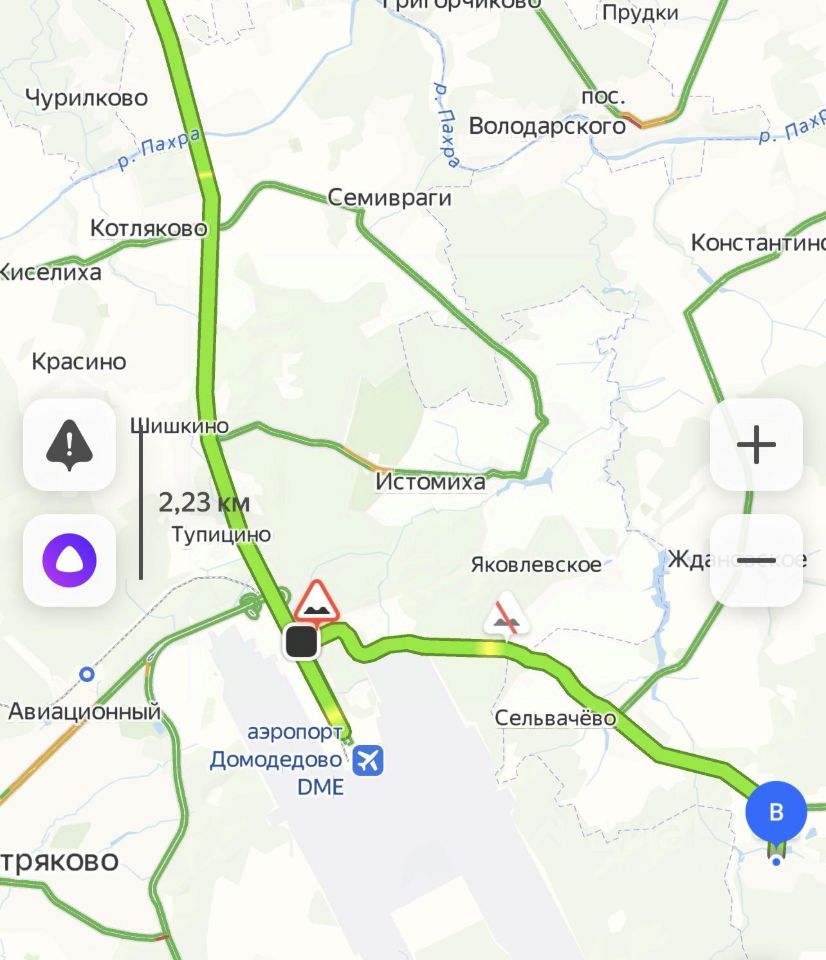This screenshot has height=960, width=826.
Task: Zoom out with the minus button
Action: (756, 560)
